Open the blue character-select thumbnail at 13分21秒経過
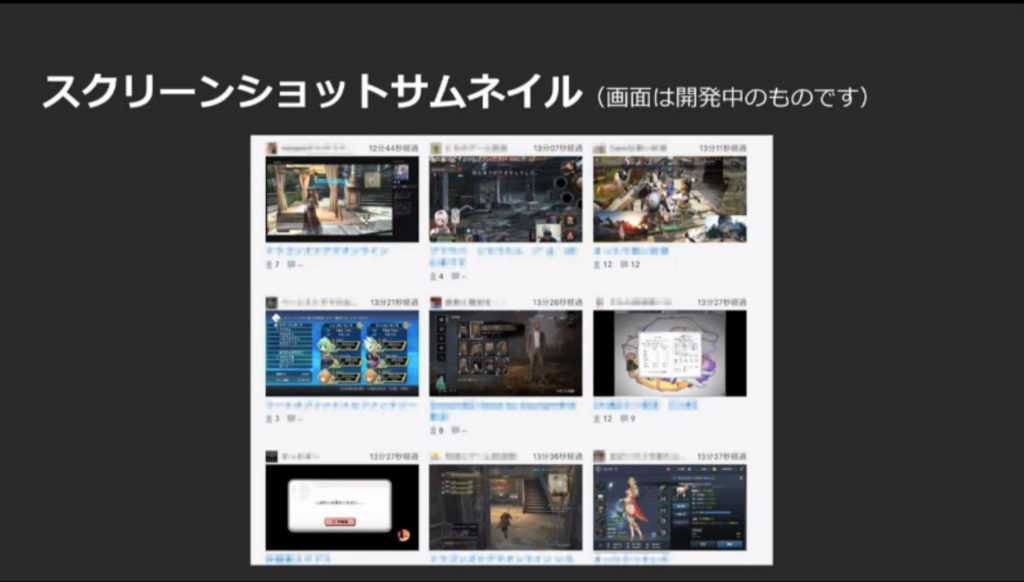 point(342,353)
